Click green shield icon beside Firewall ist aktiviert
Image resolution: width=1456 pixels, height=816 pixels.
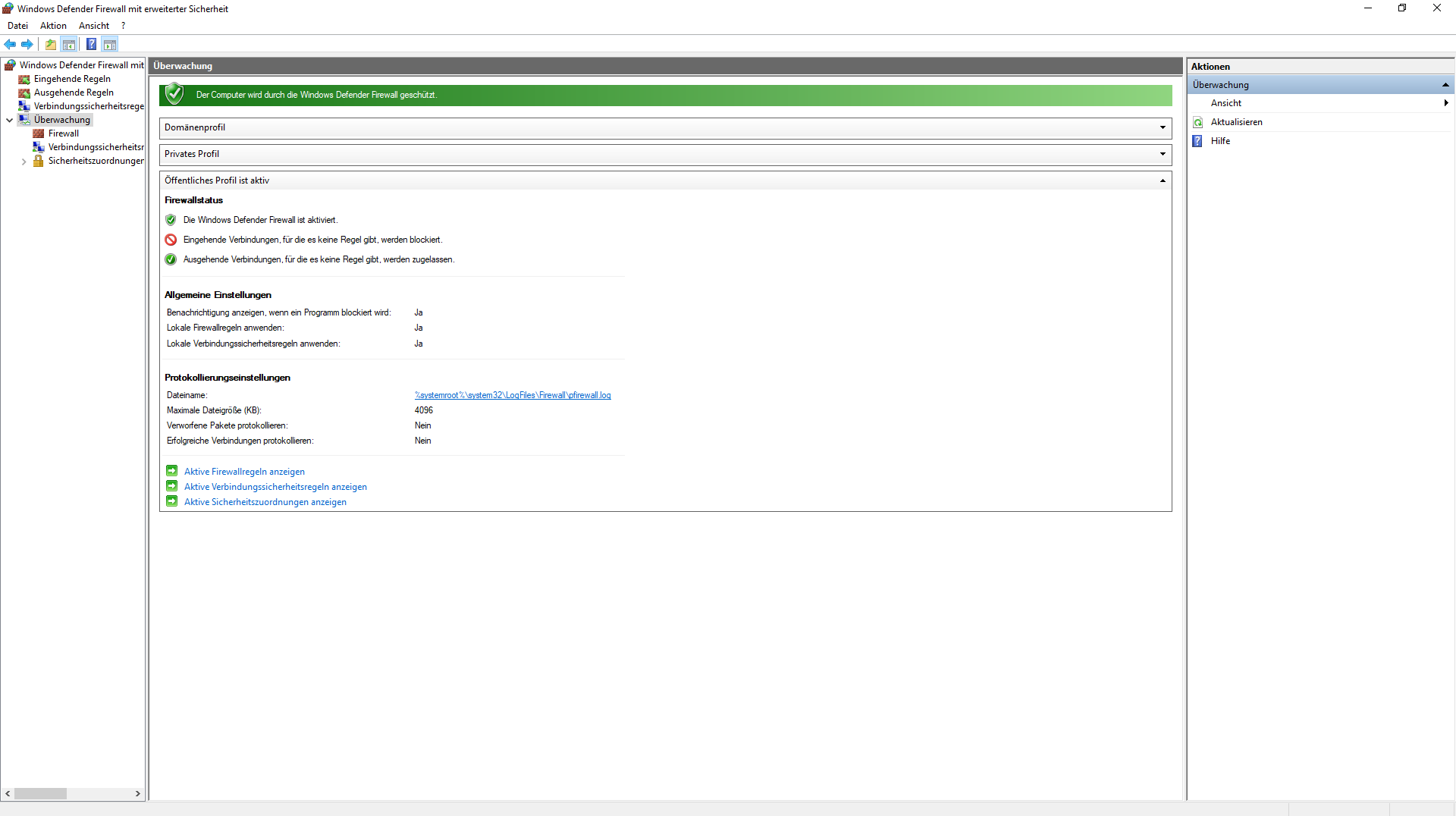171,220
